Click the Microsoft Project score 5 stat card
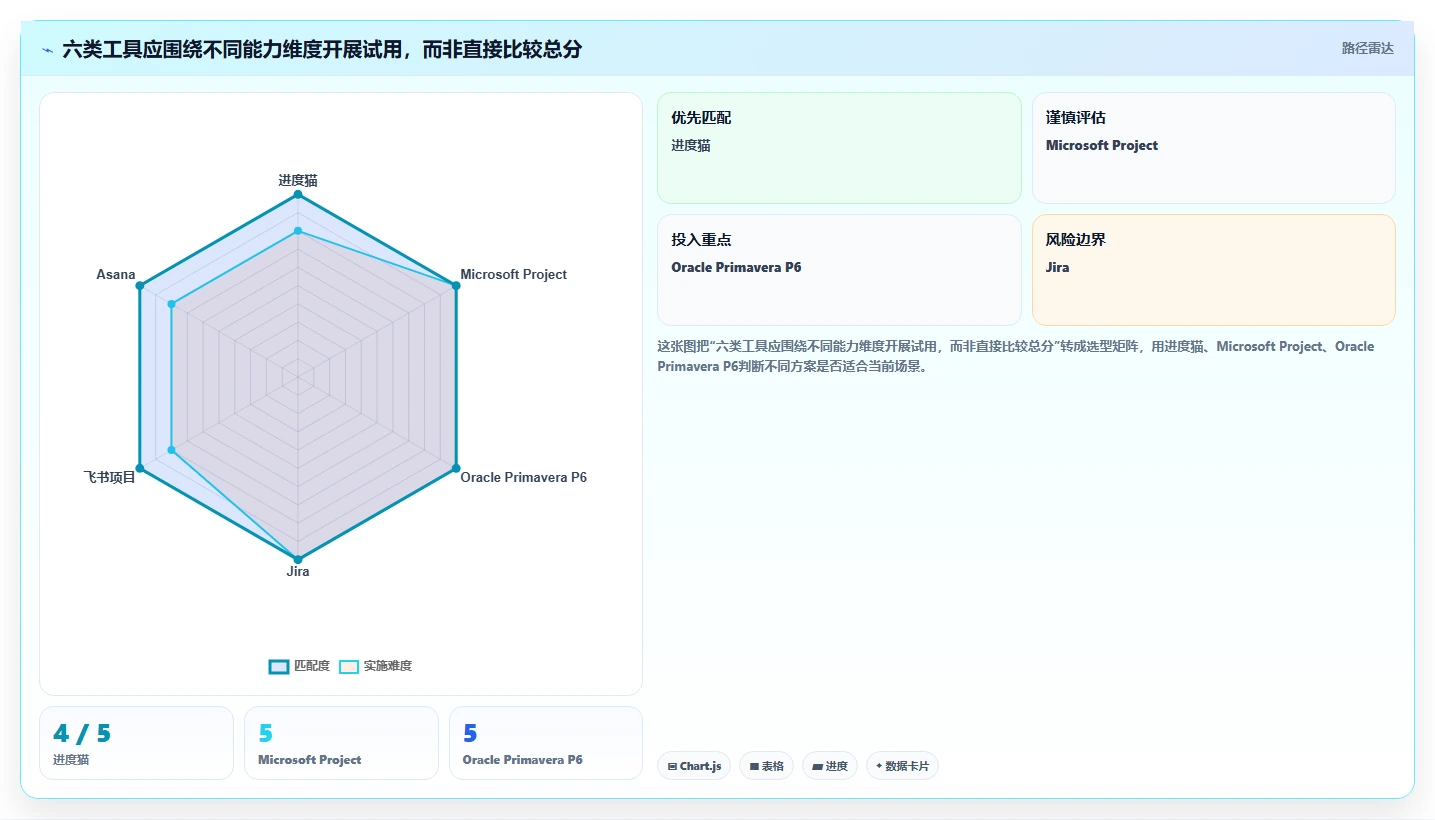The height and width of the screenshot is (820, 1435). pyautogui.click(x=341, y=743)
